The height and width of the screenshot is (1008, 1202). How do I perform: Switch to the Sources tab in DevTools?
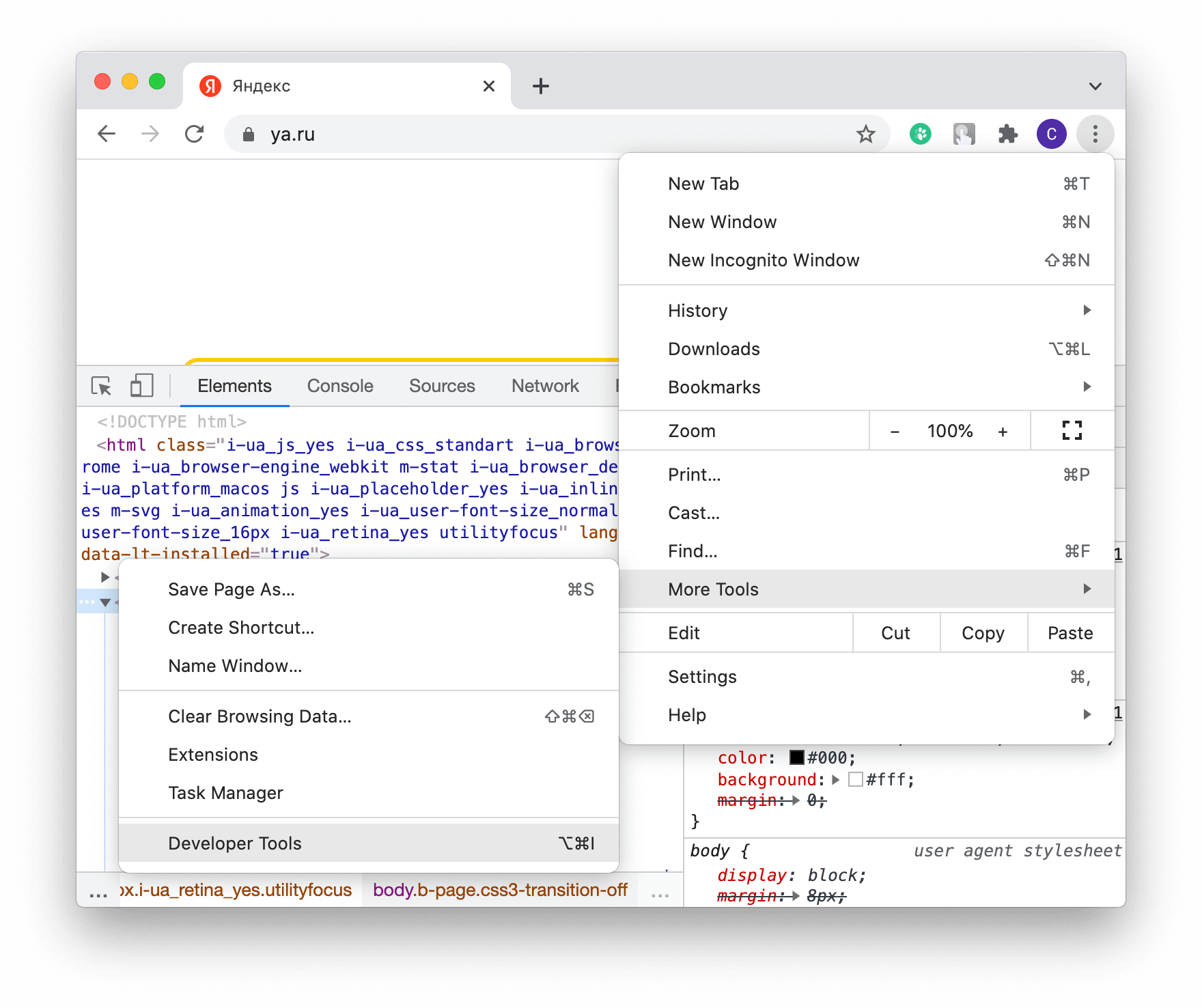coord(441,386)
